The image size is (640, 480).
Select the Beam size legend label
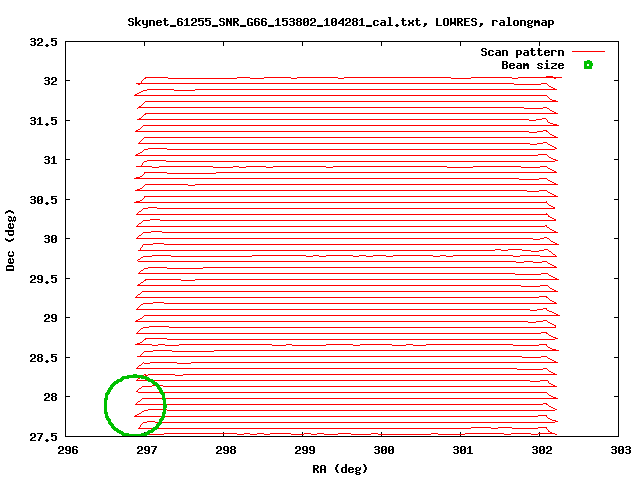click(x=533, y=65)
